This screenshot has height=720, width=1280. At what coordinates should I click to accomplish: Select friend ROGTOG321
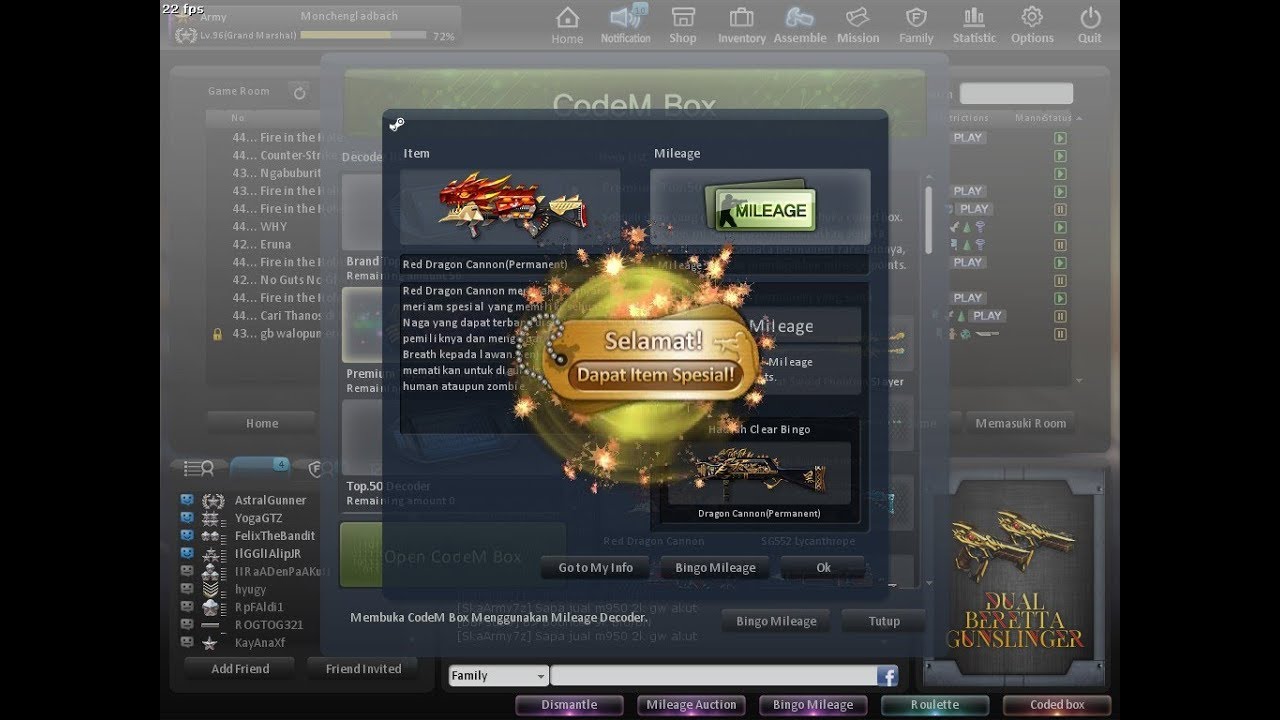pos(268,625)
